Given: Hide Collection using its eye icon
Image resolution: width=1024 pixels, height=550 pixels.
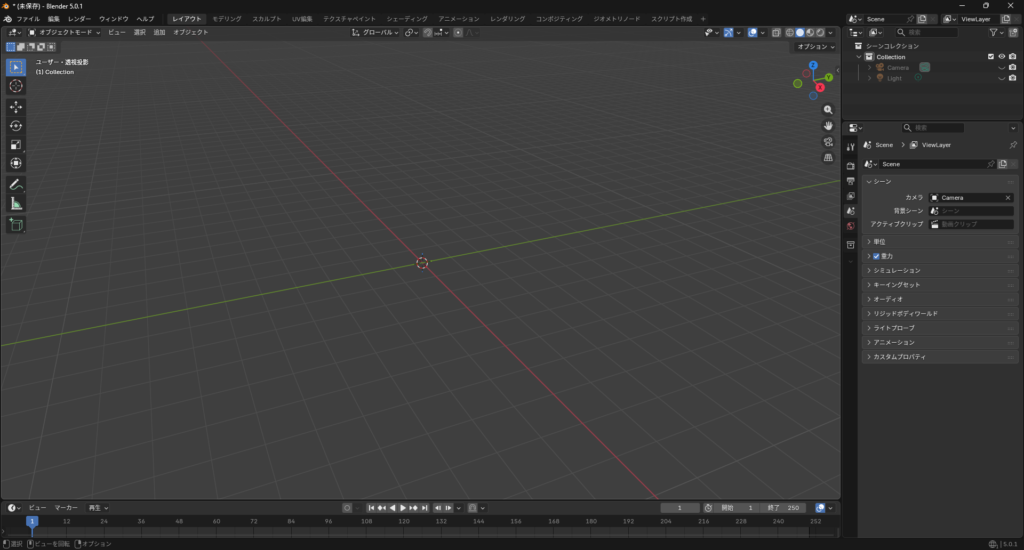Looking at the screenshot, I should tap(1002, 57).
